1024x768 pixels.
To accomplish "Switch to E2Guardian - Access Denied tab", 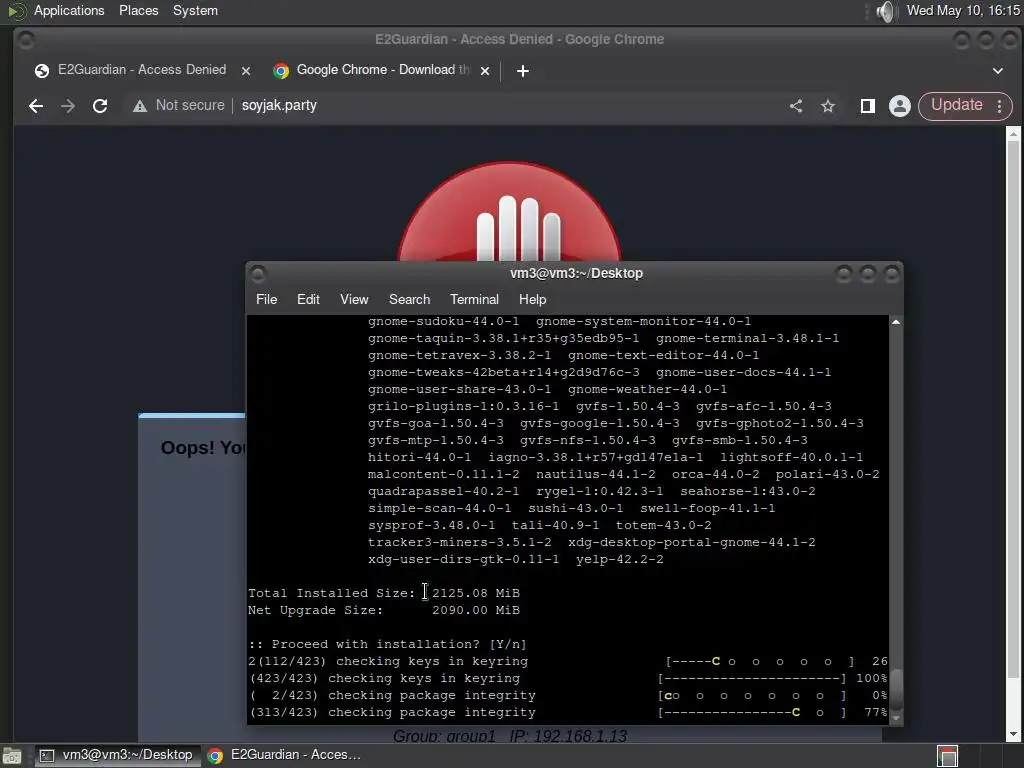I will pyautogui.click(x=142, y=70).
